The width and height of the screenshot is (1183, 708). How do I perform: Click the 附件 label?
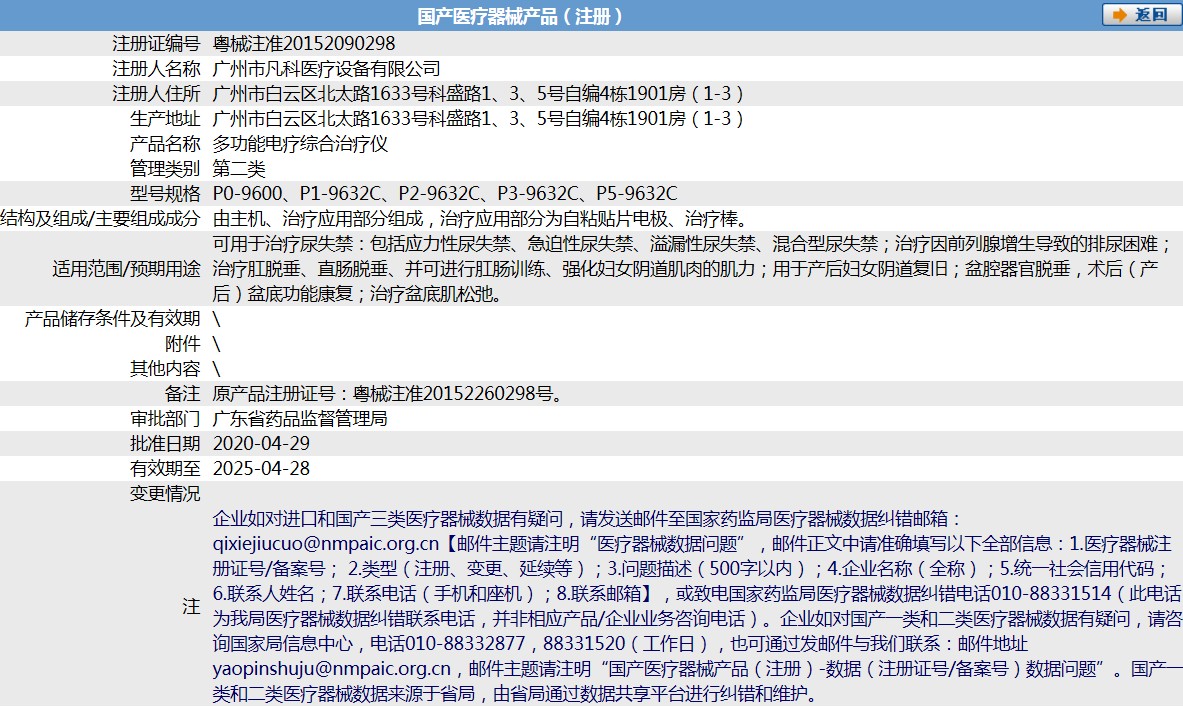click(183, 343)
